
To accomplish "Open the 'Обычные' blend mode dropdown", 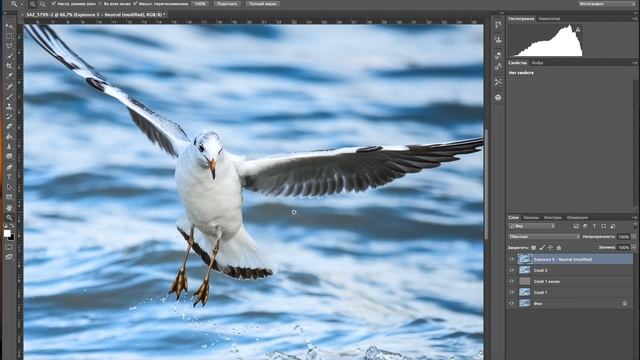I will click(544, 237).
